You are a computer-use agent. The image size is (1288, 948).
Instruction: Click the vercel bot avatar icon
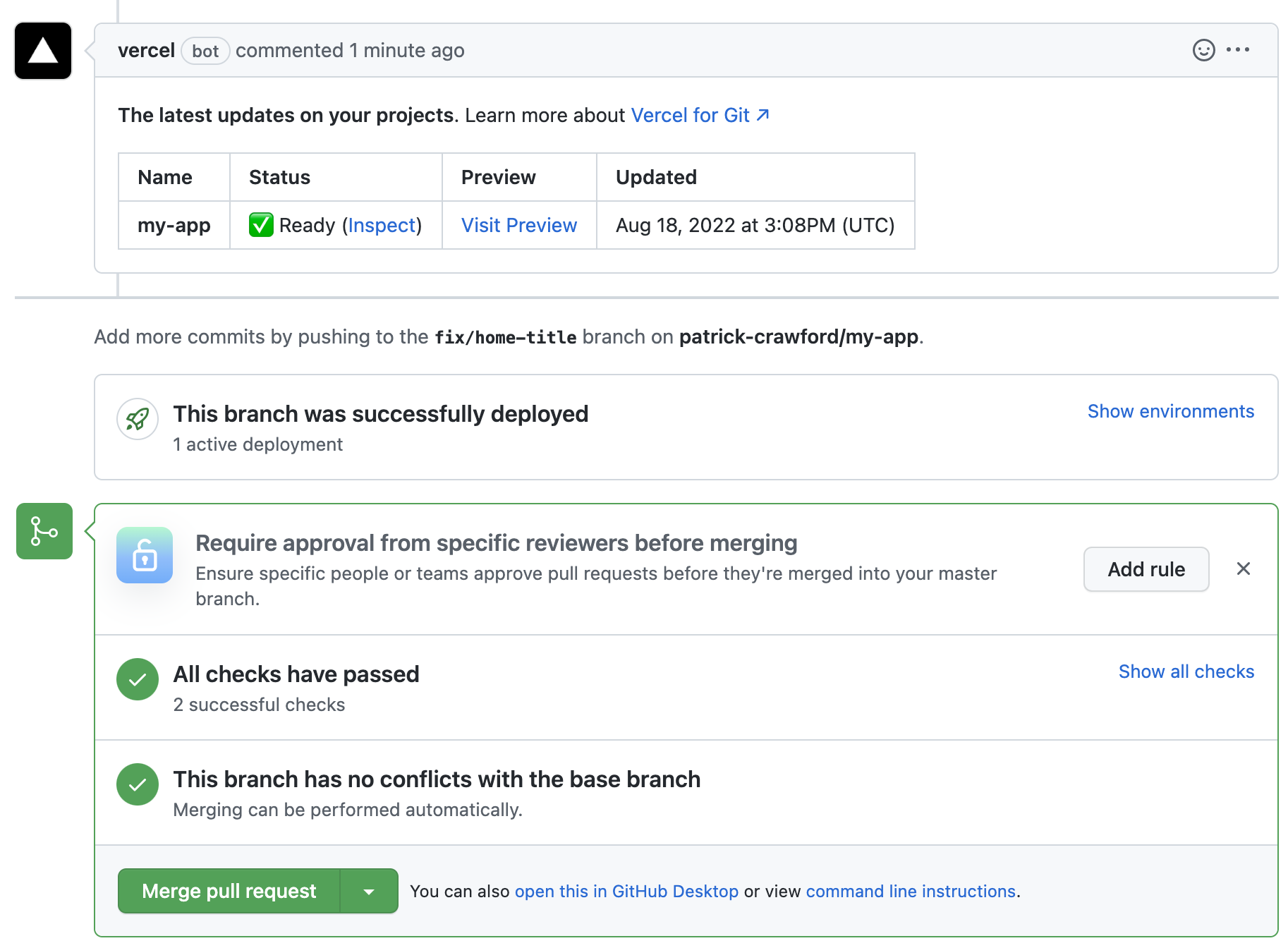click(x=42, y=51)
